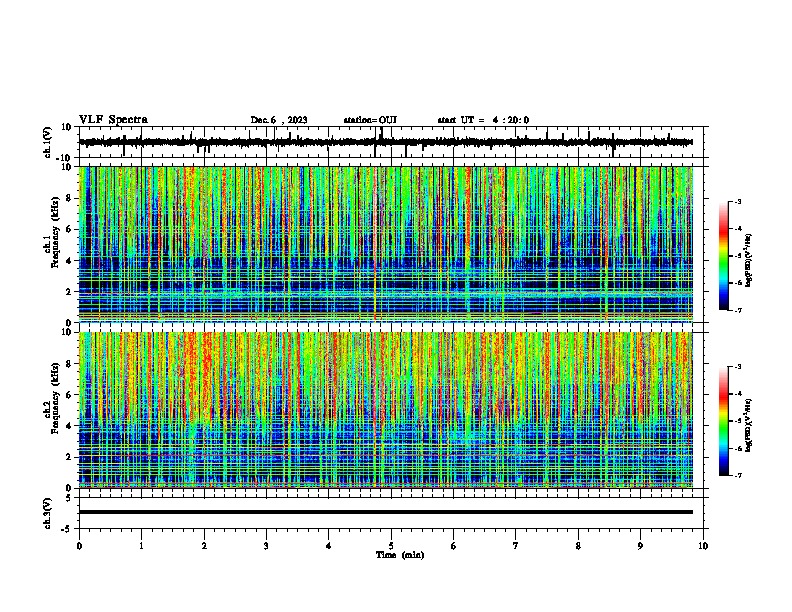This screenshot has width=792, height=612.
Task: Click time axis tick label "6"
Action: point(454,546)
